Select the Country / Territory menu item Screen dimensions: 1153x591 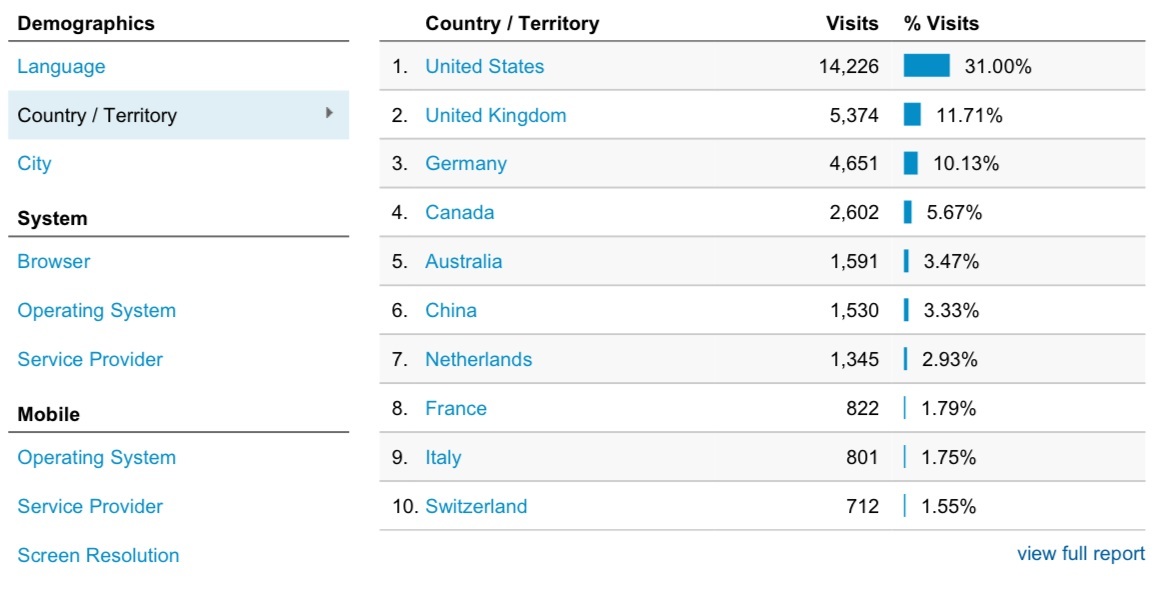click(x=97, y=116)
